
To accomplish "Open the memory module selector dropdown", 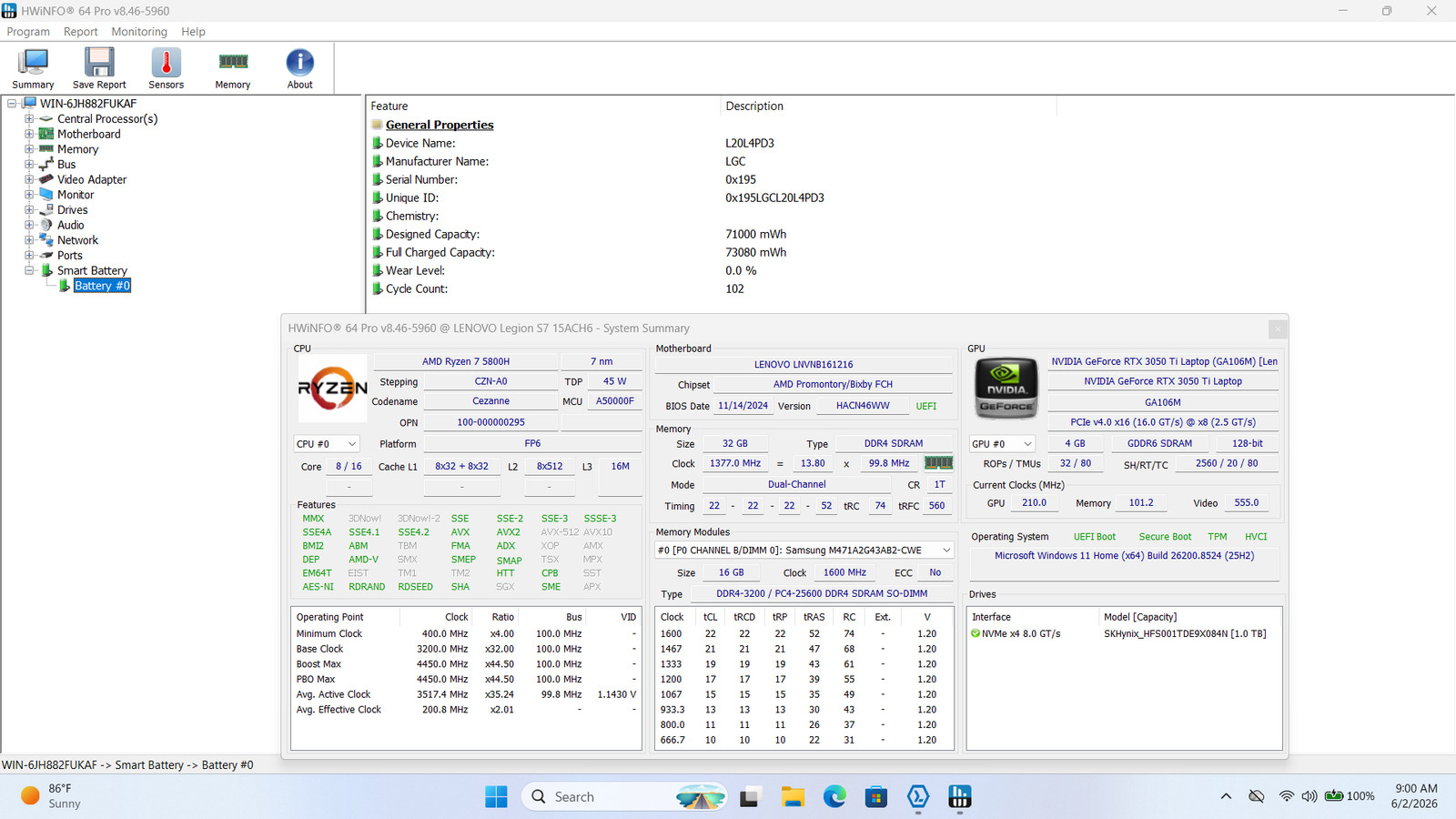I will tap(804, 551).
